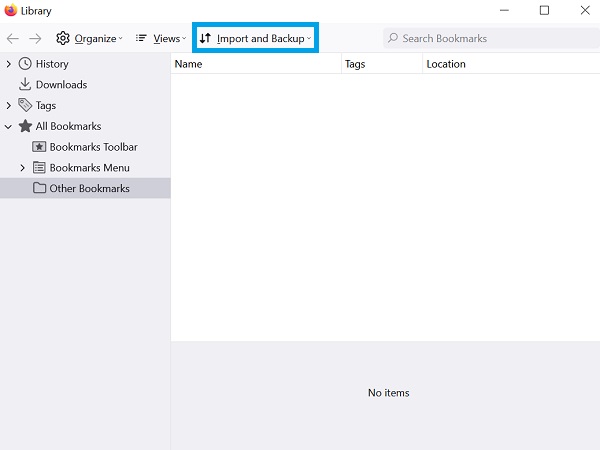
Task: Click the Organize gear icon
Action: point(63,39)
